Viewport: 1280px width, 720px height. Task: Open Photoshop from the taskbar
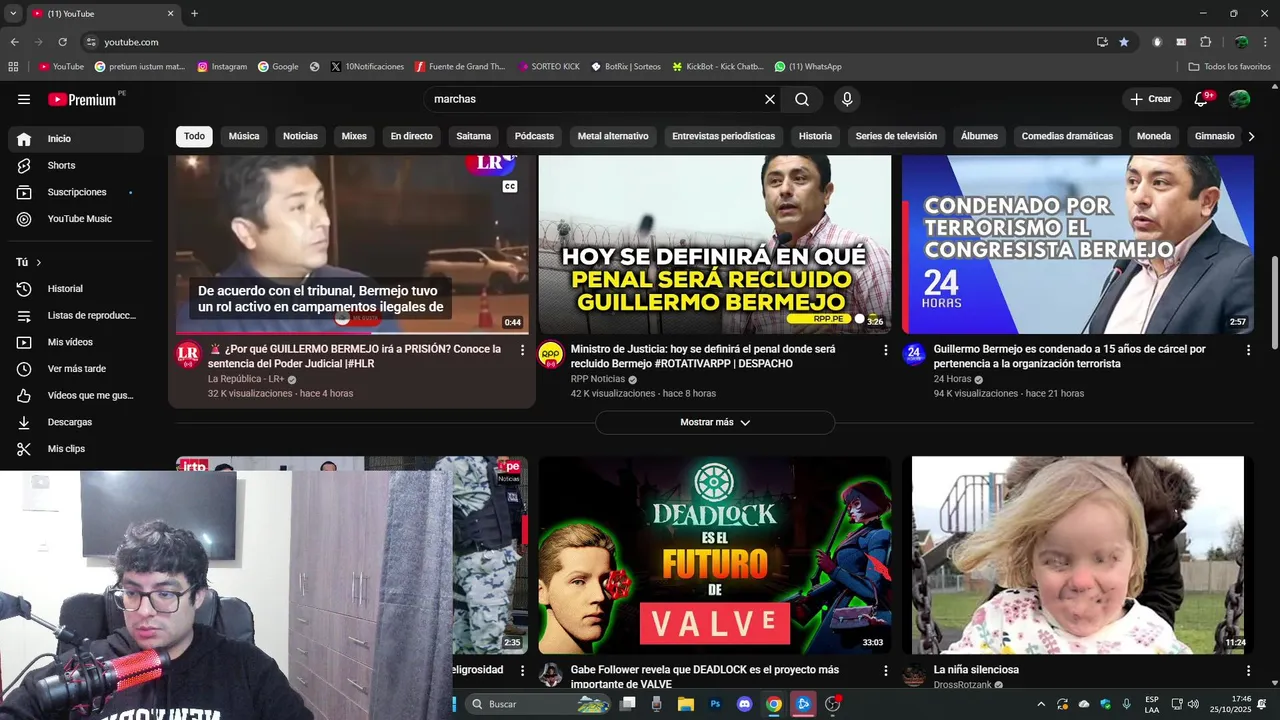click(715, 704)
